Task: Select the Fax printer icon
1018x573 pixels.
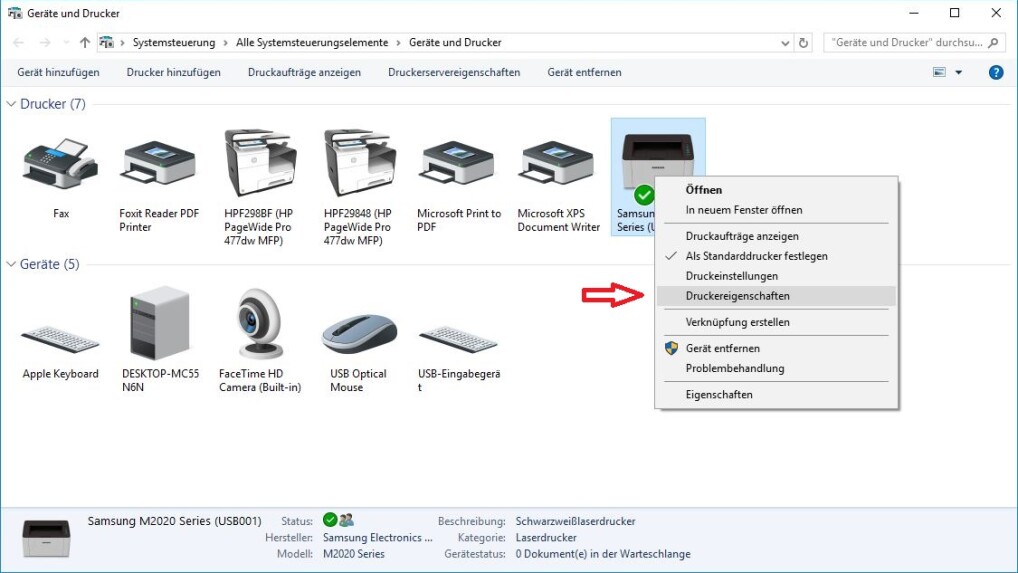Action: tap(60, 165)
